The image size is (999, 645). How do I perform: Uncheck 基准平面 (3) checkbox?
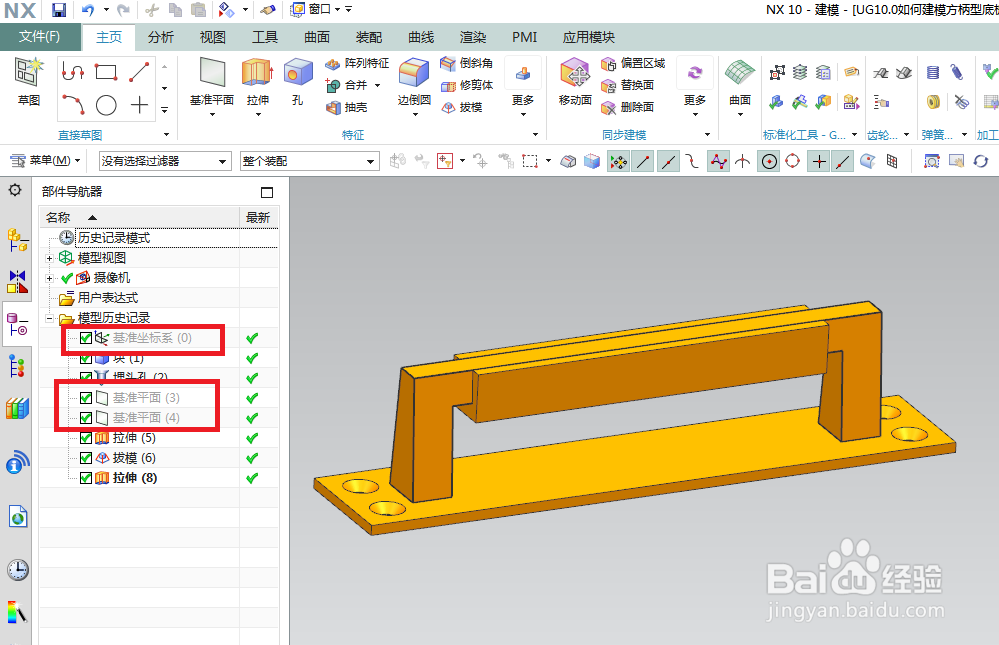point(86,398)
